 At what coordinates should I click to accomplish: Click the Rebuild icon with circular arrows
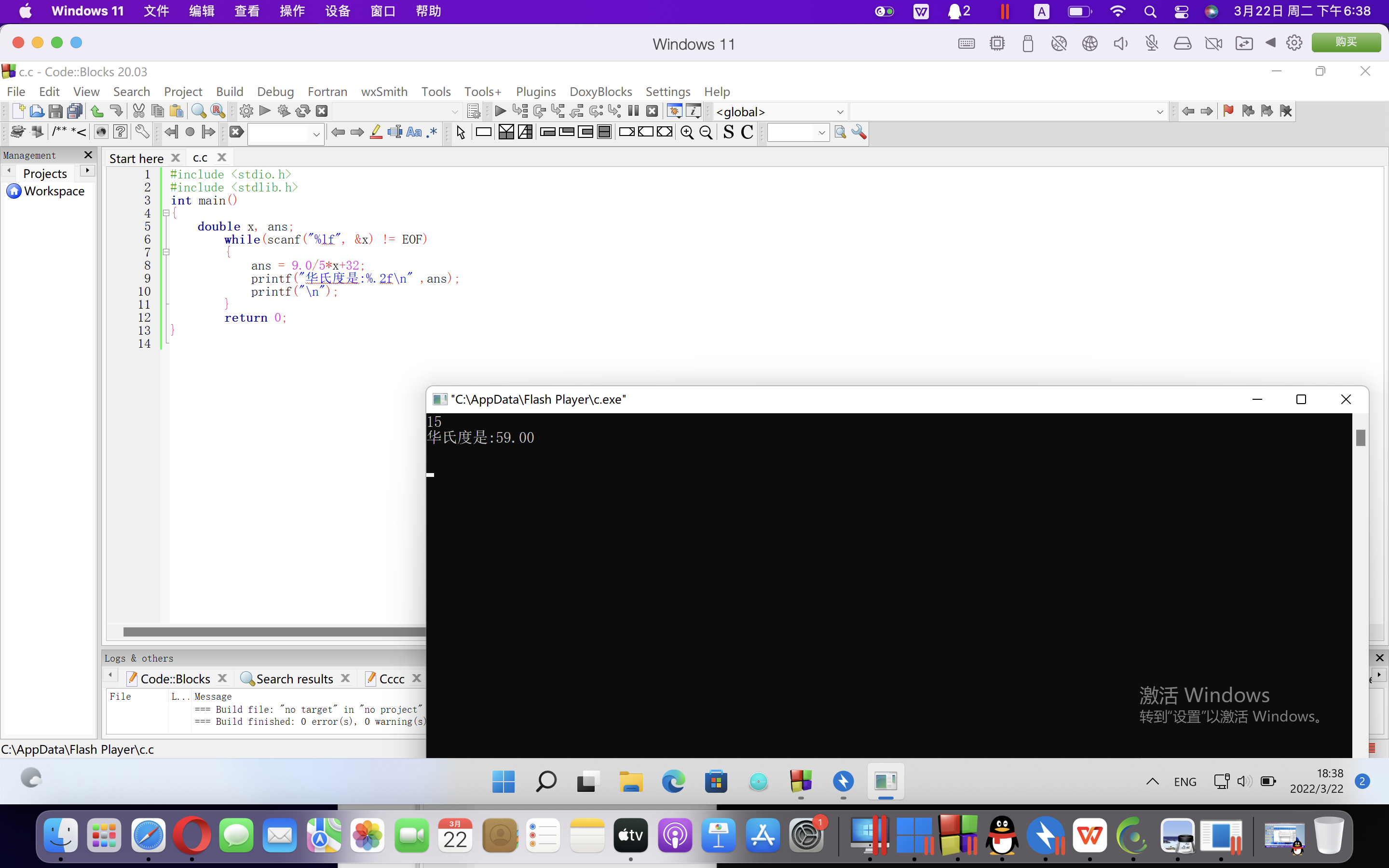pos(303,111)
